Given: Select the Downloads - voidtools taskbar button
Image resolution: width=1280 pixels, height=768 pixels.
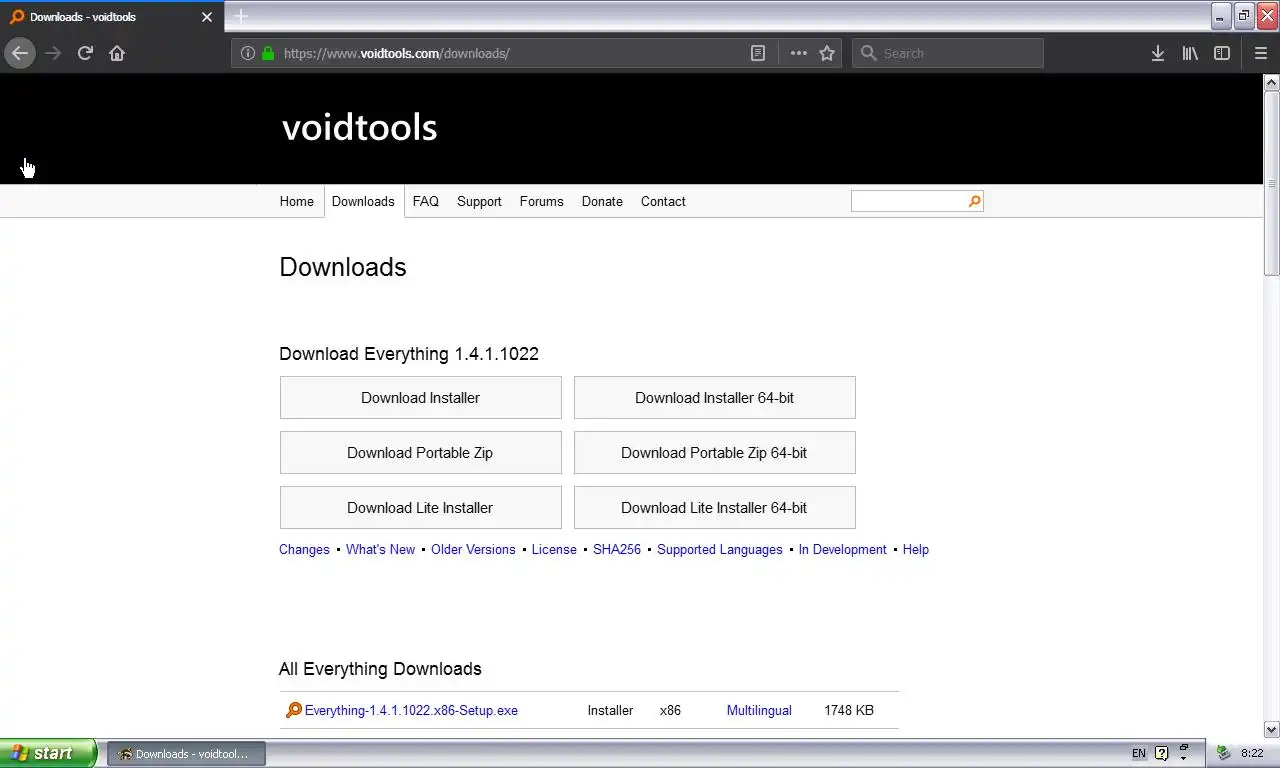Looking at the screenshot, I should 187,753.
